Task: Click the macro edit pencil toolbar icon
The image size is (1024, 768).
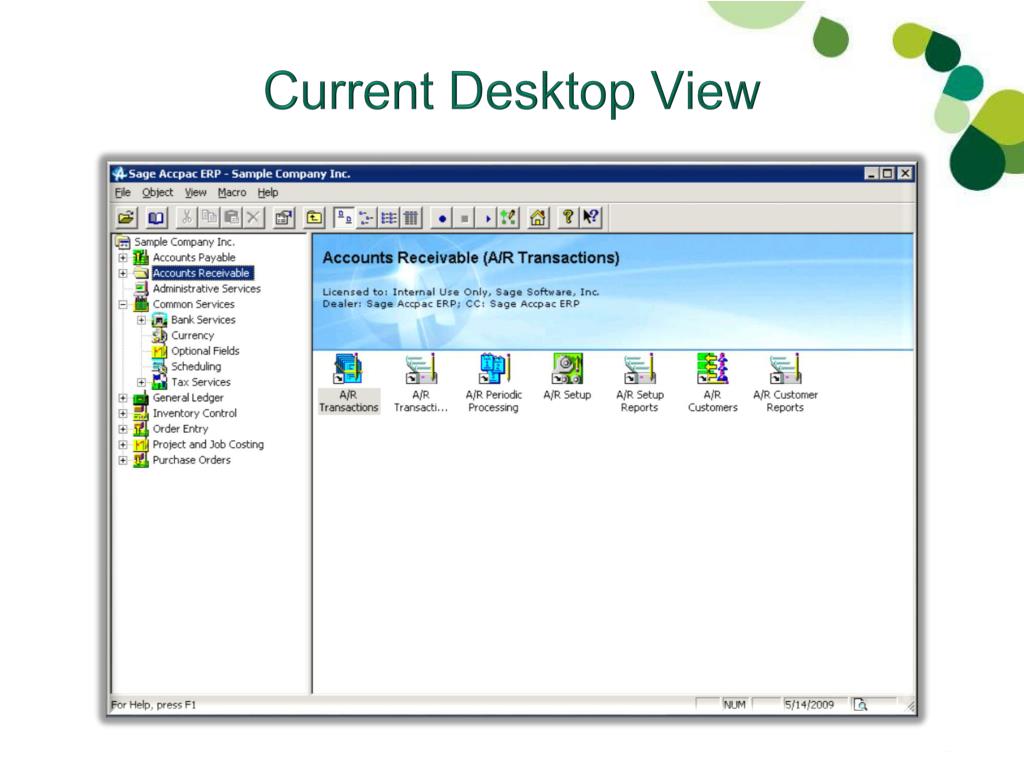Action: (x=508, y=217)
